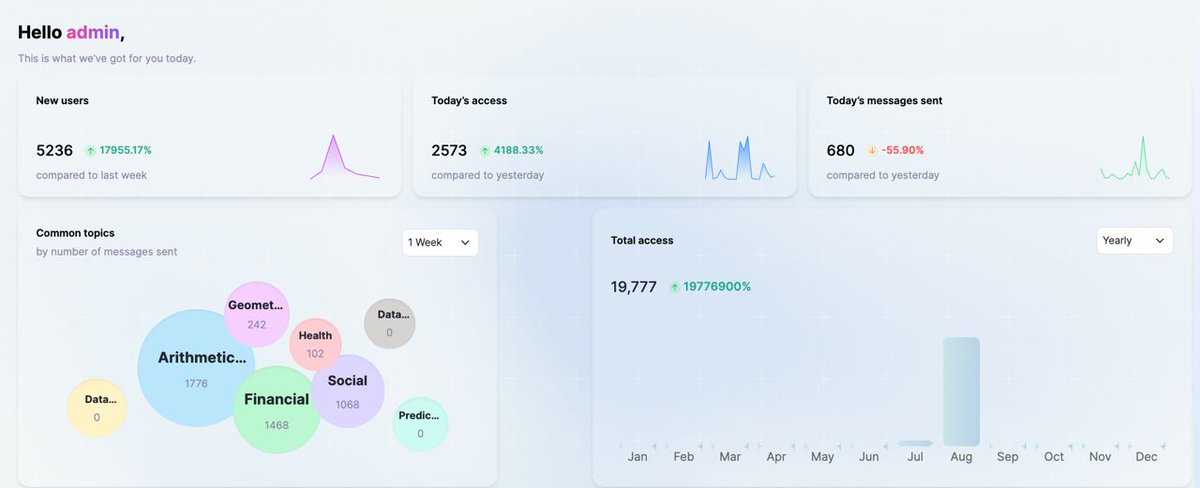Click the Today's access card title
The width and height of the screenshot is (1200, 488).
pyautogui.click(x=469, y=101)
